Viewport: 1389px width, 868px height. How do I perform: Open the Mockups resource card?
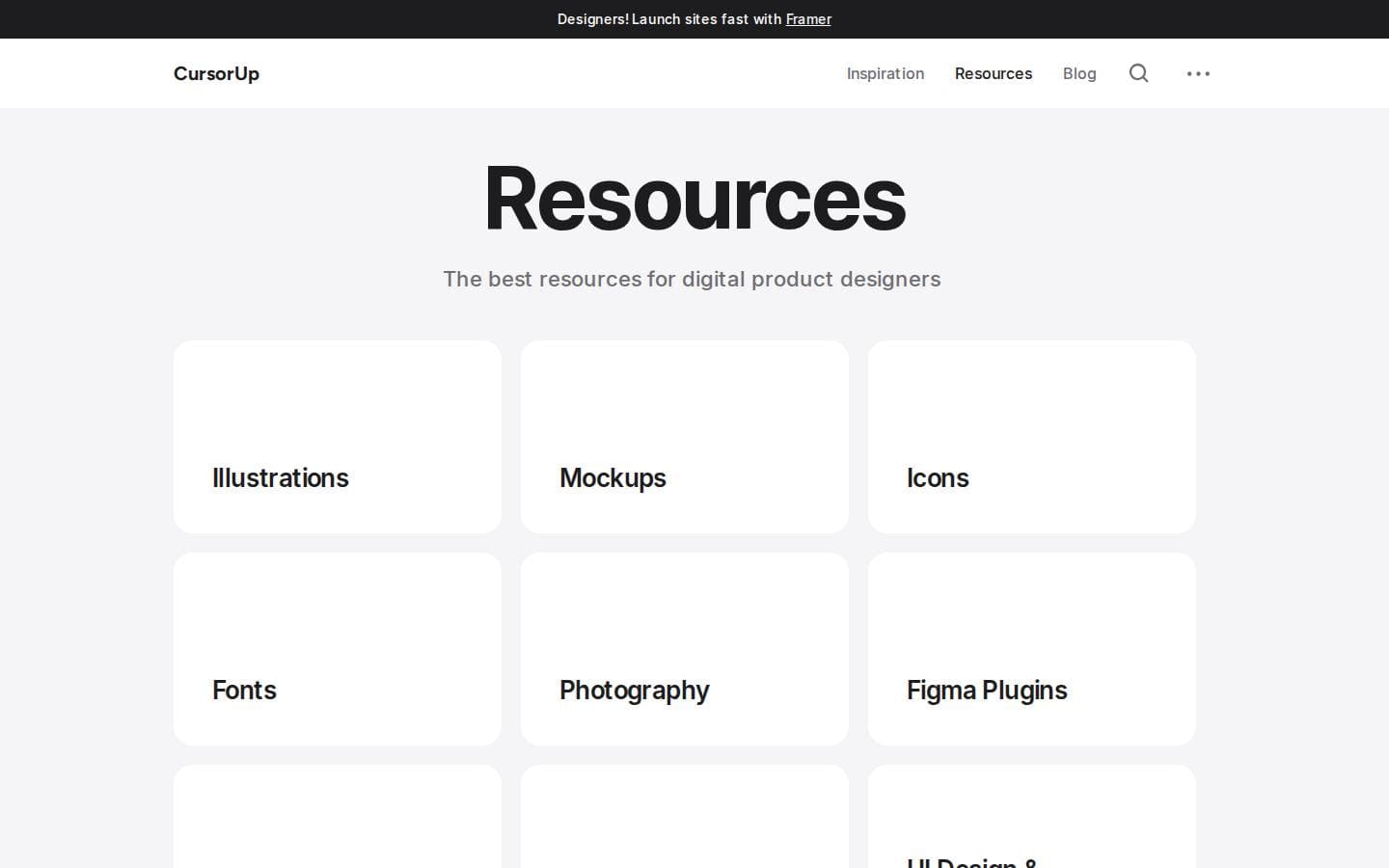pos(685,437)
